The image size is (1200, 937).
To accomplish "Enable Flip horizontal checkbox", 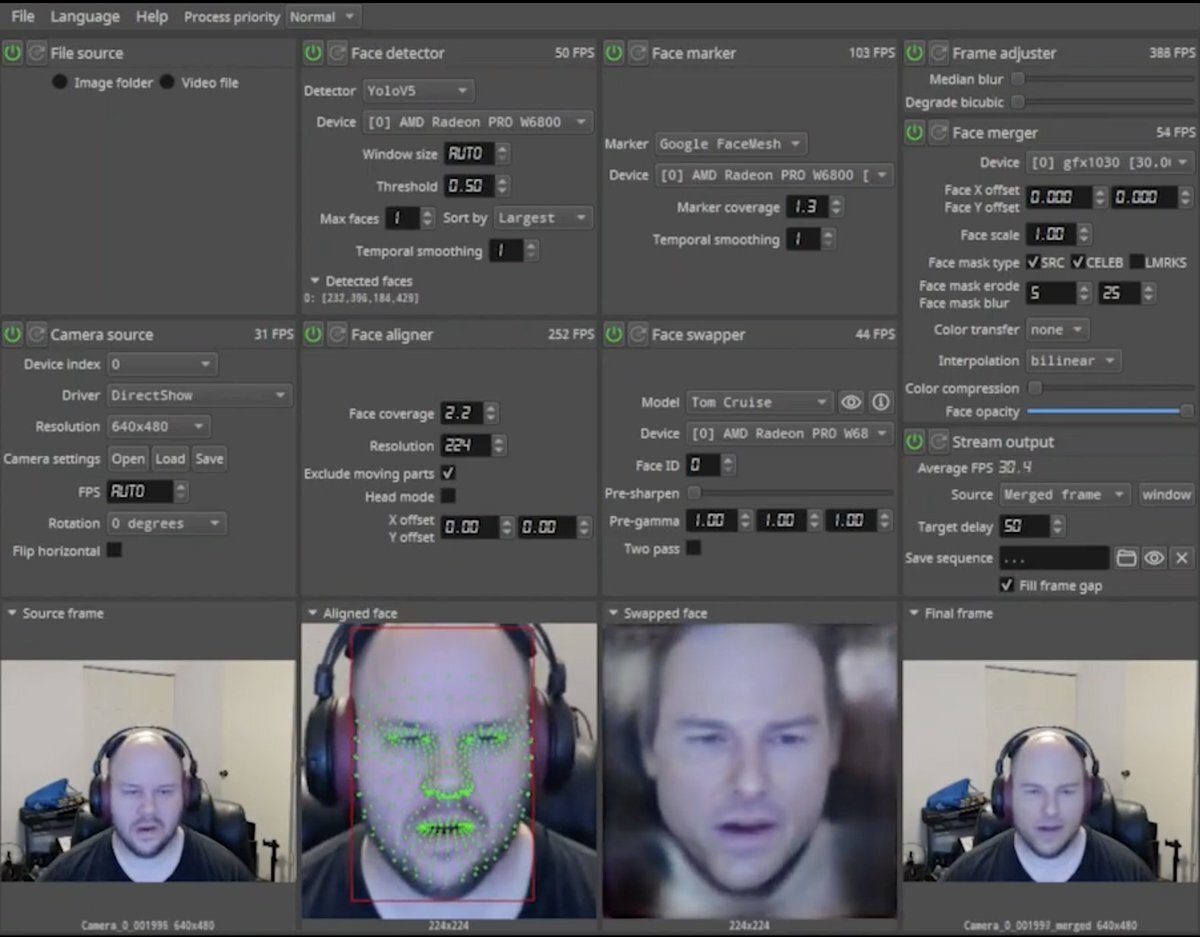I will click(114, 550).
